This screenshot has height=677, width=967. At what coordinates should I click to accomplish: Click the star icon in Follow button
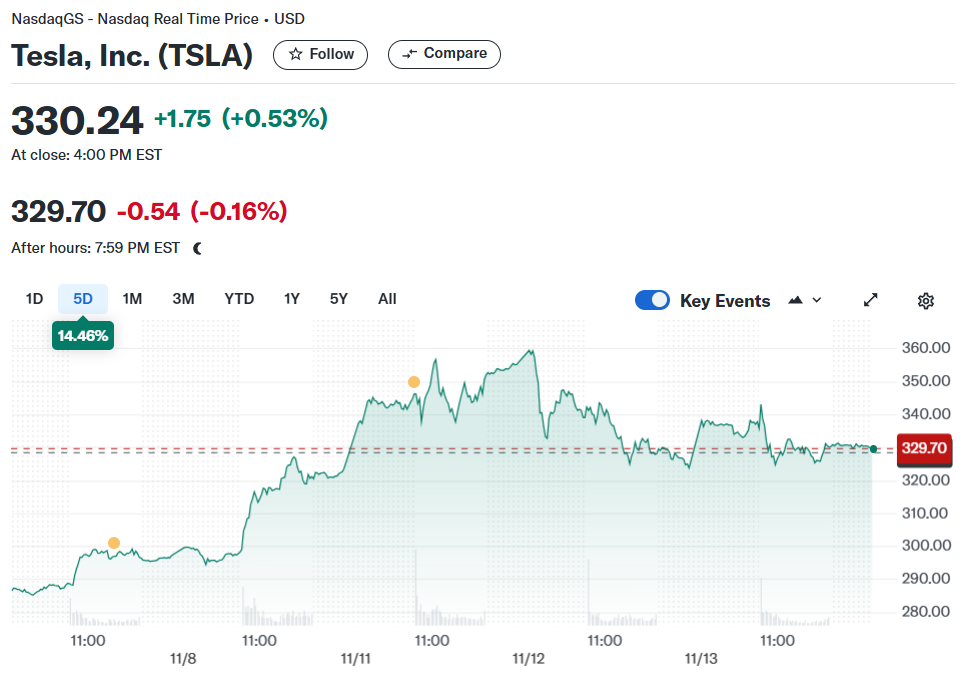295,54
